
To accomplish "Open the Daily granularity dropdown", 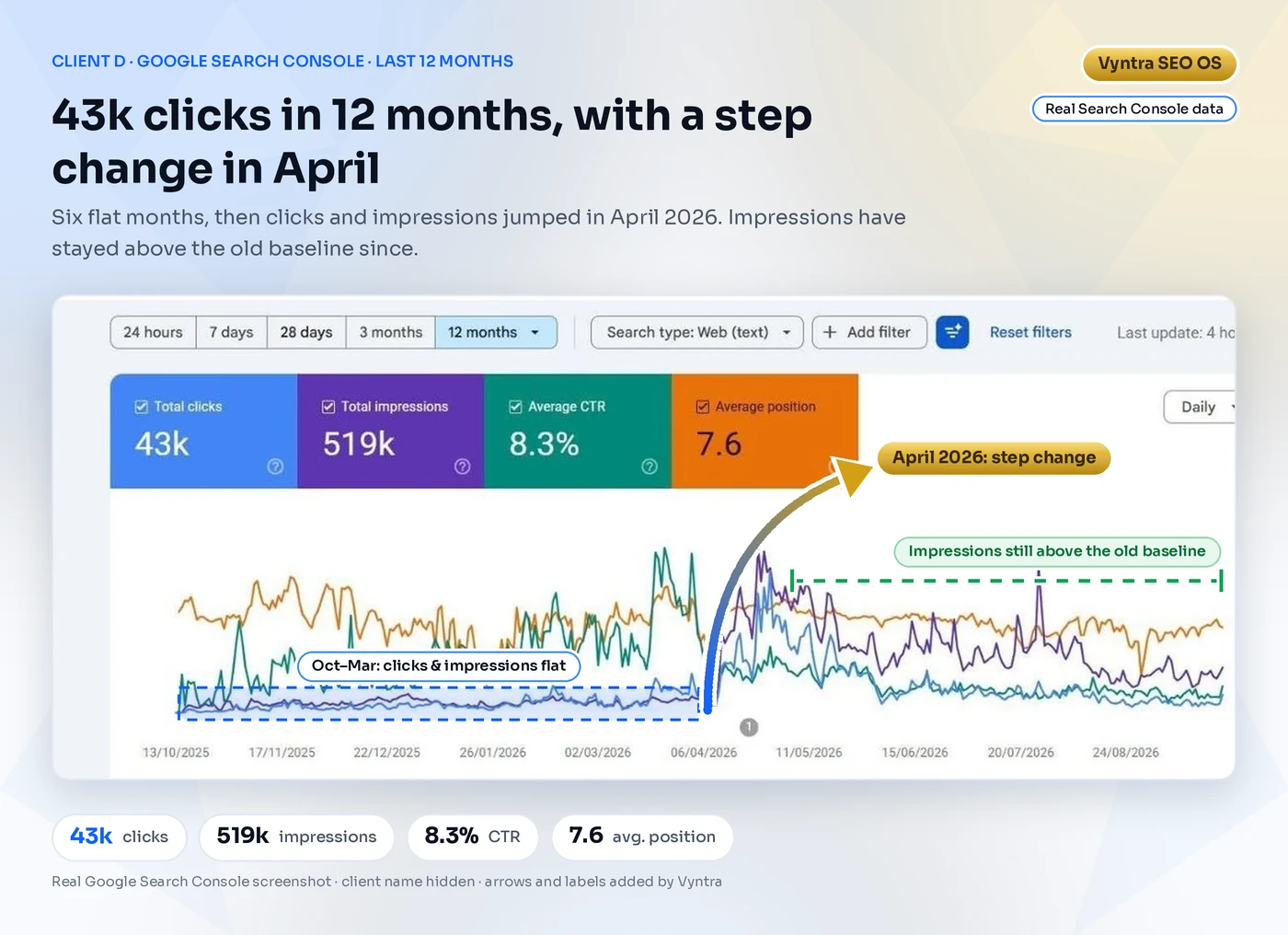I will tap(1200, 407).
